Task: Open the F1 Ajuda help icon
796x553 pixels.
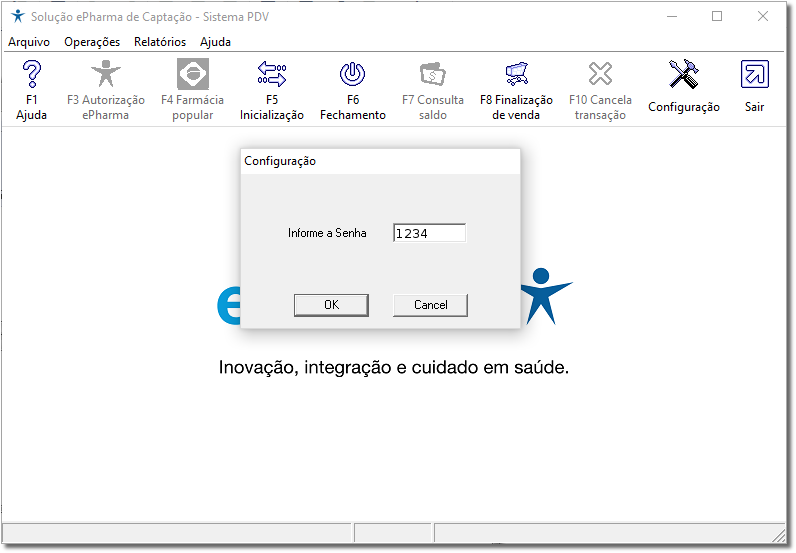Action: [x=32, y=74]
